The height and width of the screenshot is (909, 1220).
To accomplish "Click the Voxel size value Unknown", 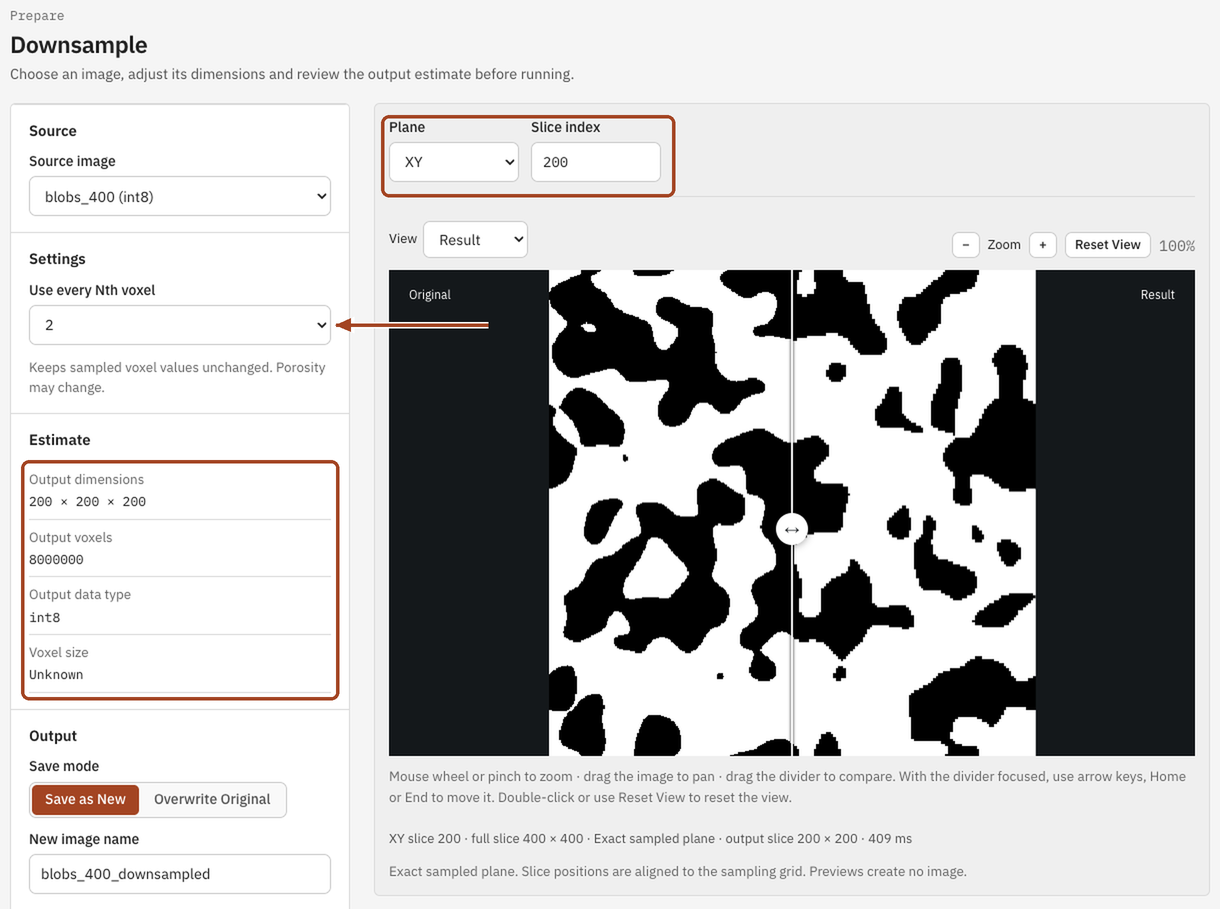I will 56,675.
